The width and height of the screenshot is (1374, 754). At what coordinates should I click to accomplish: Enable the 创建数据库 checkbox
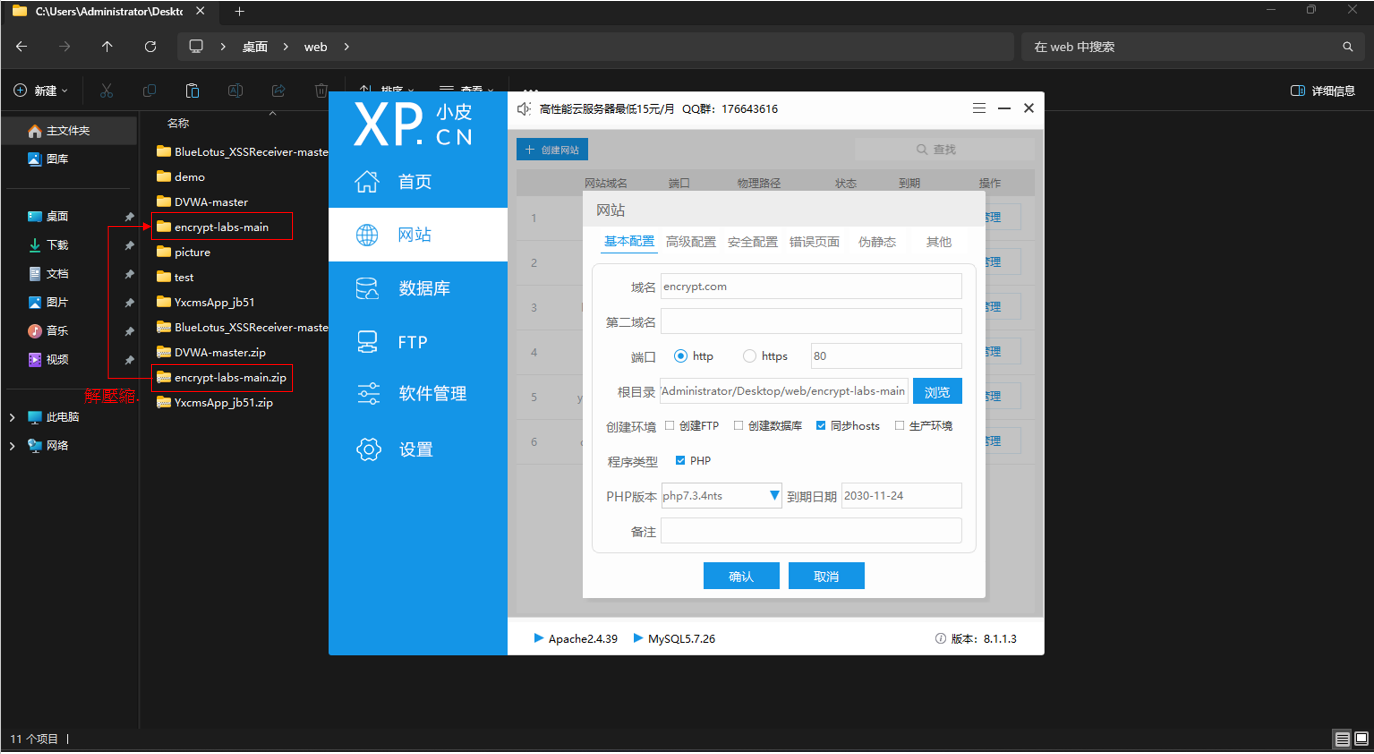pyautogui.click(x=738, y=426)
